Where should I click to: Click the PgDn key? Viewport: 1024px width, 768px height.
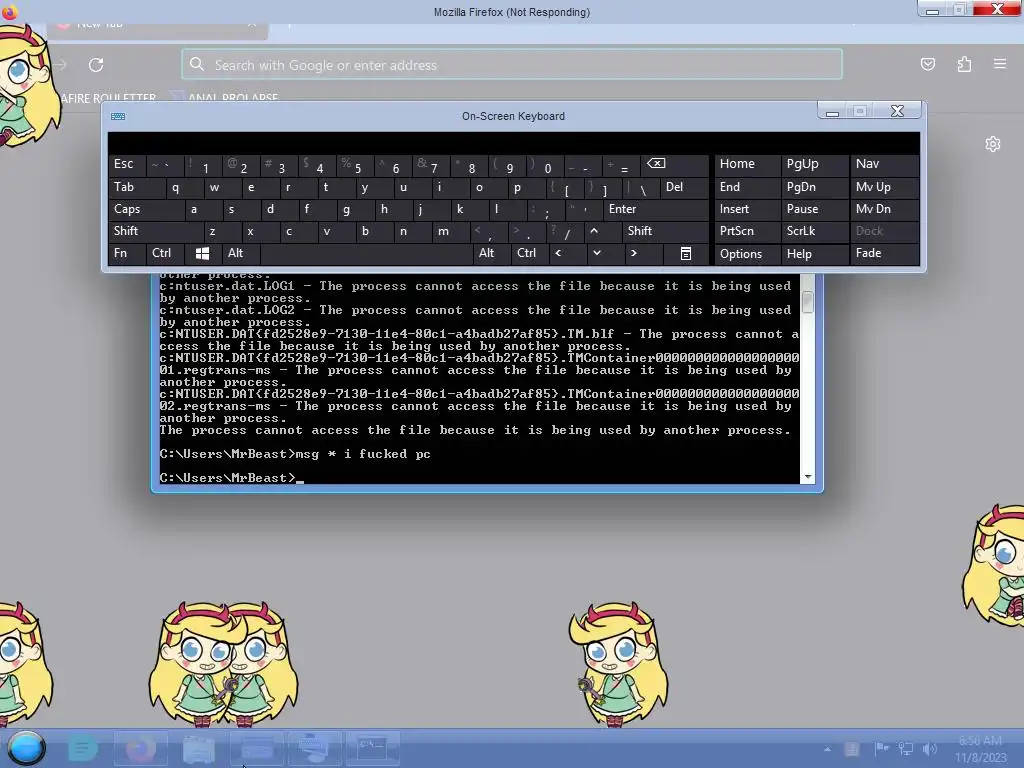[814, 187]
